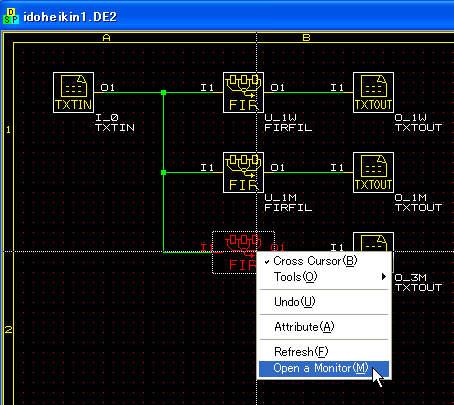This screenshot has width=454, height=405.
Task: Click the column B header label
Action: (306, 38)
